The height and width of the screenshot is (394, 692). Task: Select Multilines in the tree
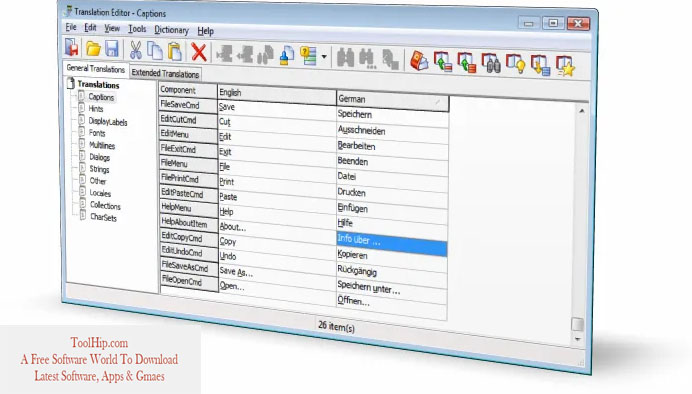tap(102, 146)
